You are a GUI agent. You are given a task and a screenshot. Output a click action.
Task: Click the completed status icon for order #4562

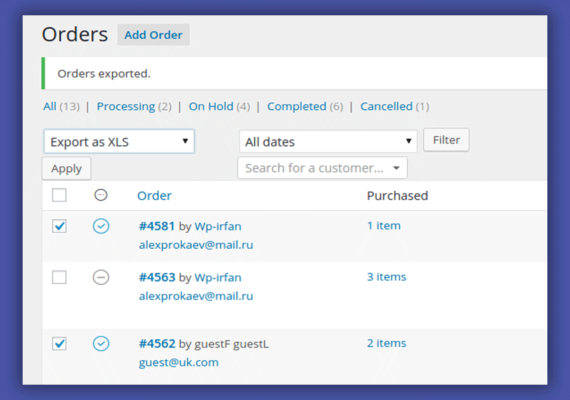click(x=101, y=344)
